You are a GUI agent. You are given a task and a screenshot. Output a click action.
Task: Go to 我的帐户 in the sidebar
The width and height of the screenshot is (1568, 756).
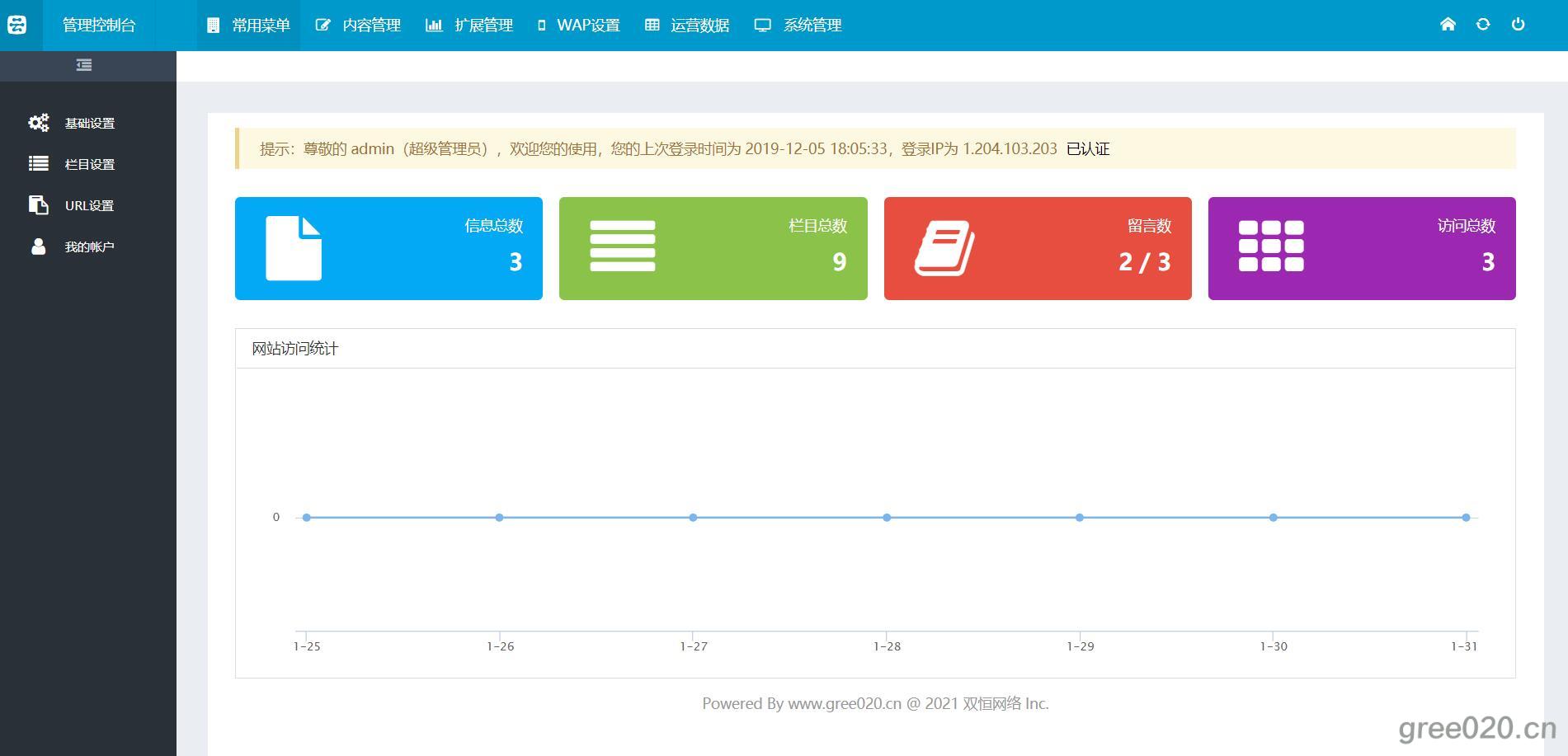click(x=89, y=247)
